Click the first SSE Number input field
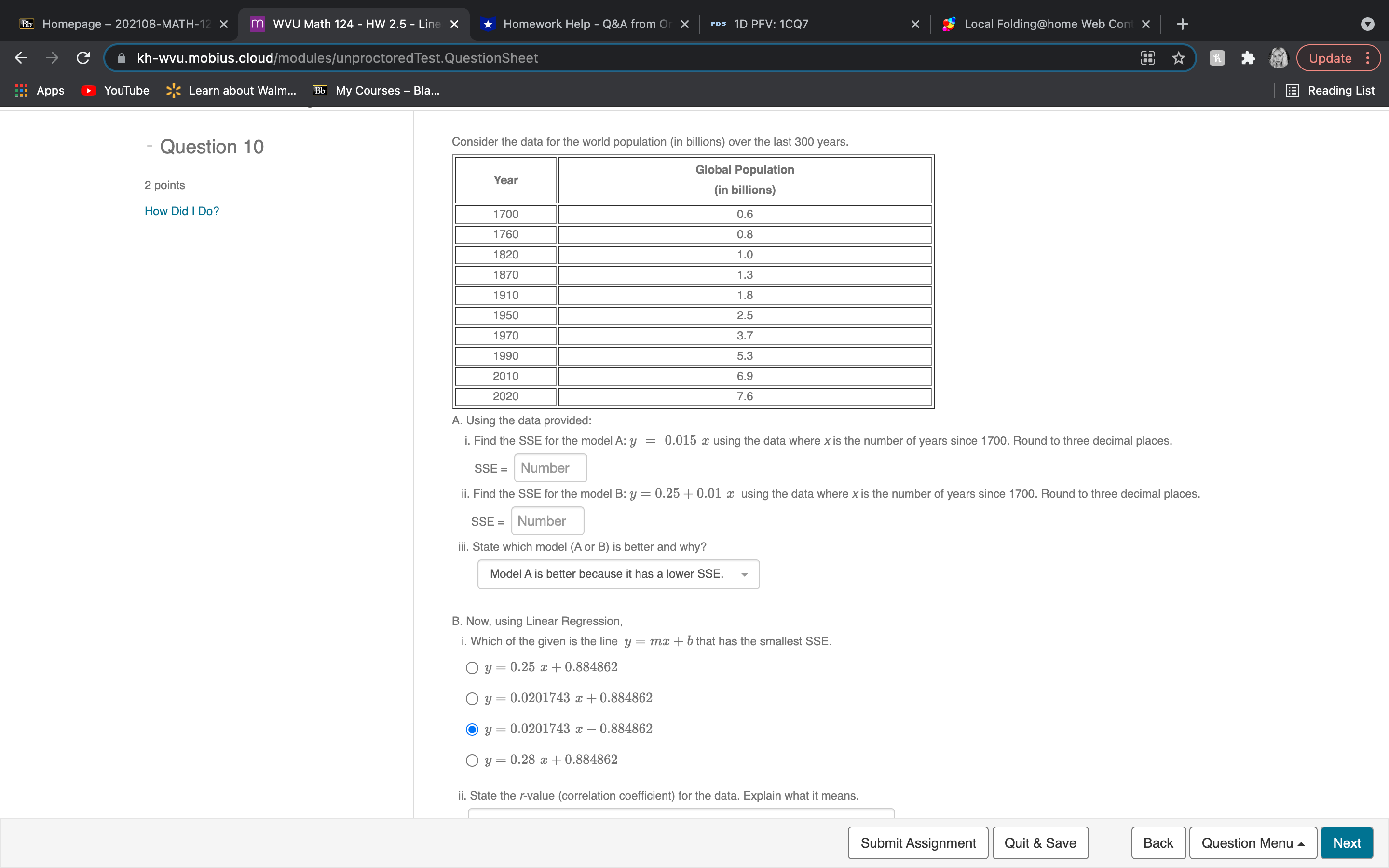This screenshot has height=868, width=1389. (549, 467)
